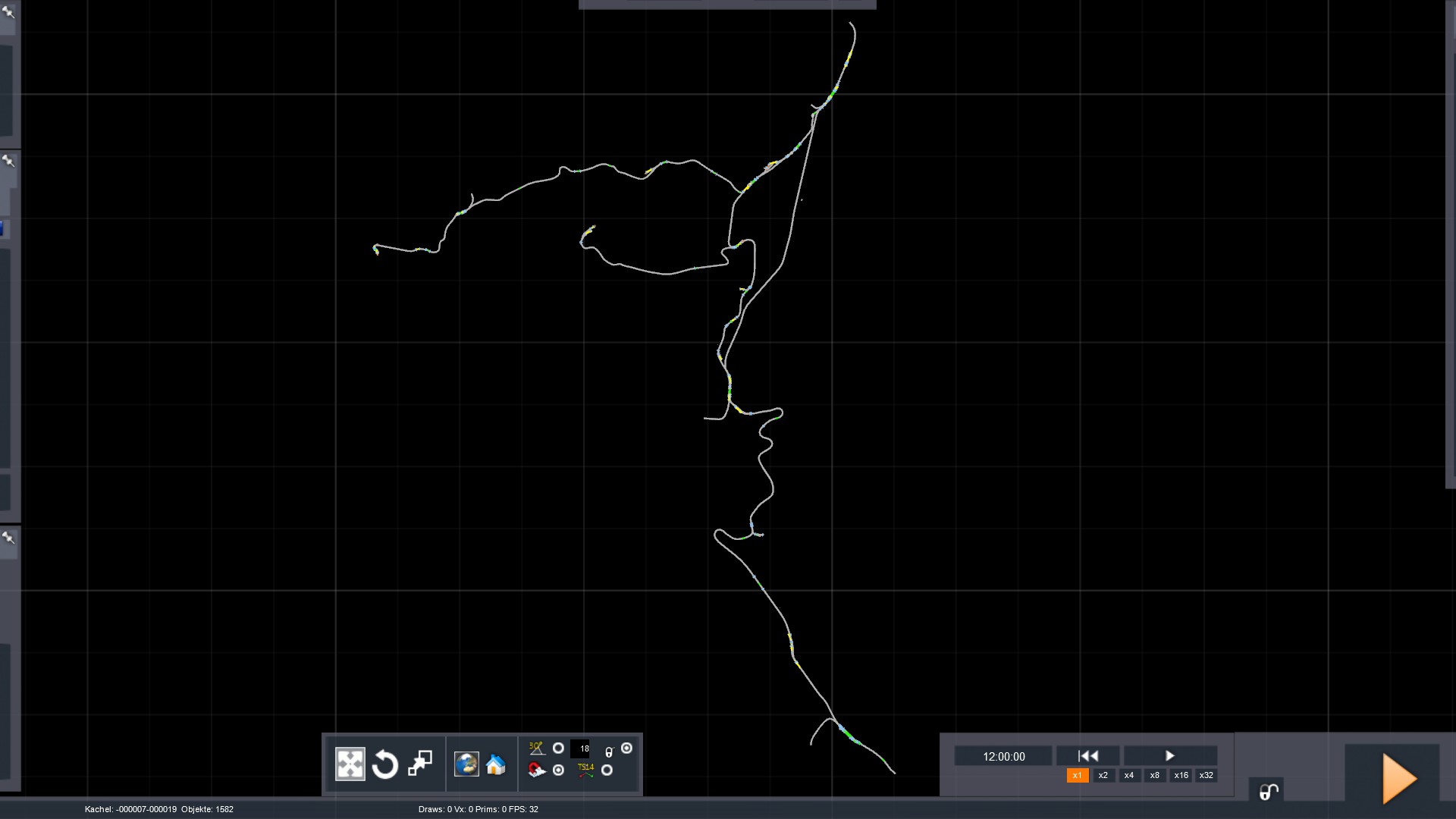Set simulation speed to x16
This screenshot has height=819, width=1456.
1181,775
